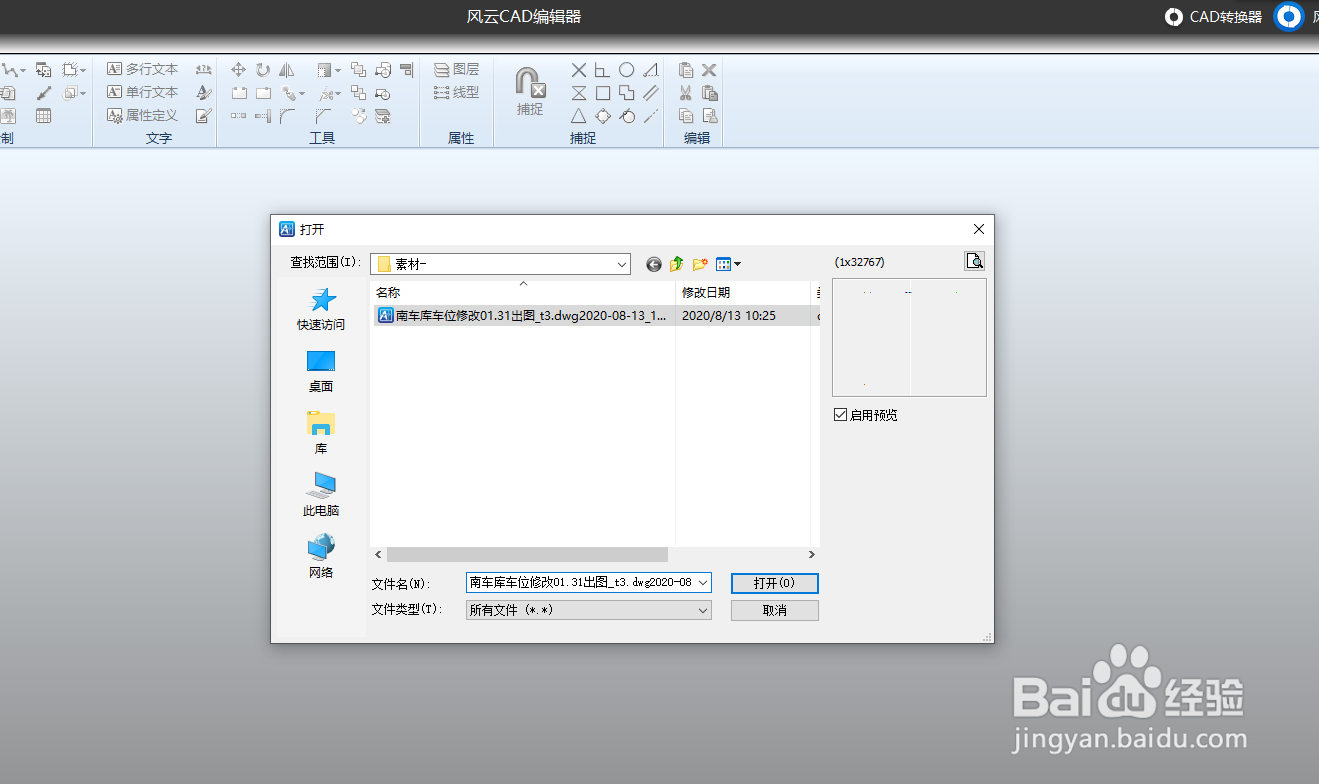
Task: Expand the 文件名 filename history dropdown
Action: point(703,582)
